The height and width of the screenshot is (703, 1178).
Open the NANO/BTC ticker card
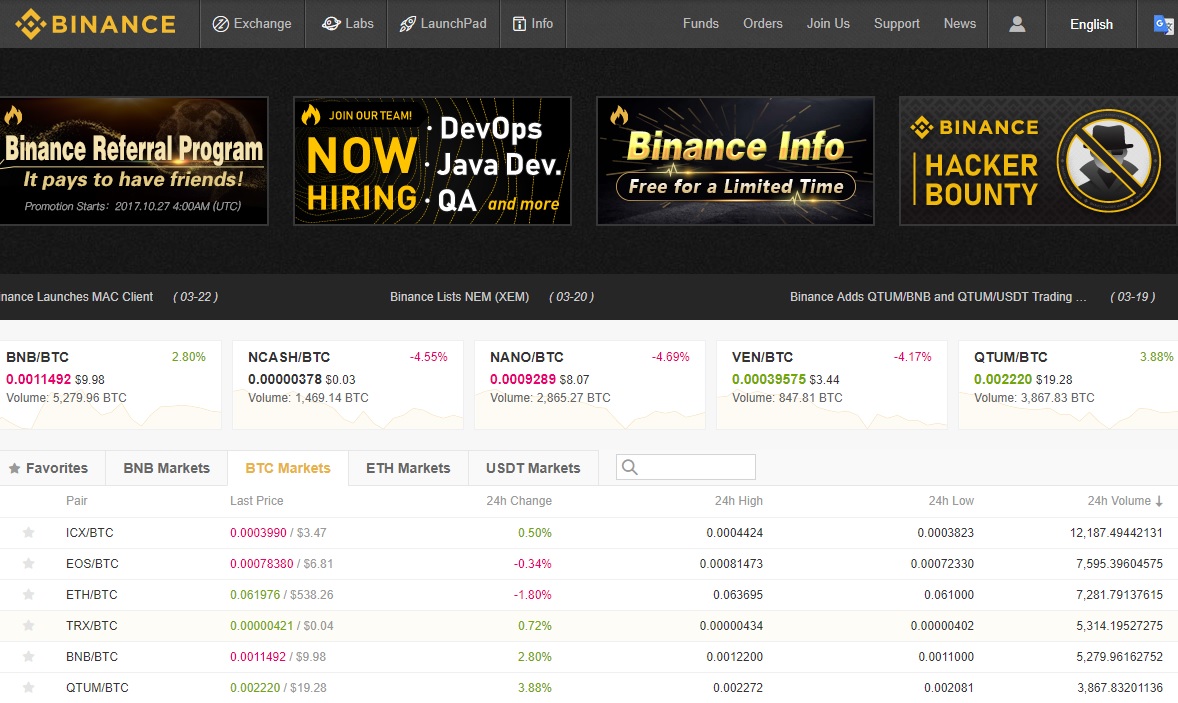pyautogui.click(x=590, y=385)
